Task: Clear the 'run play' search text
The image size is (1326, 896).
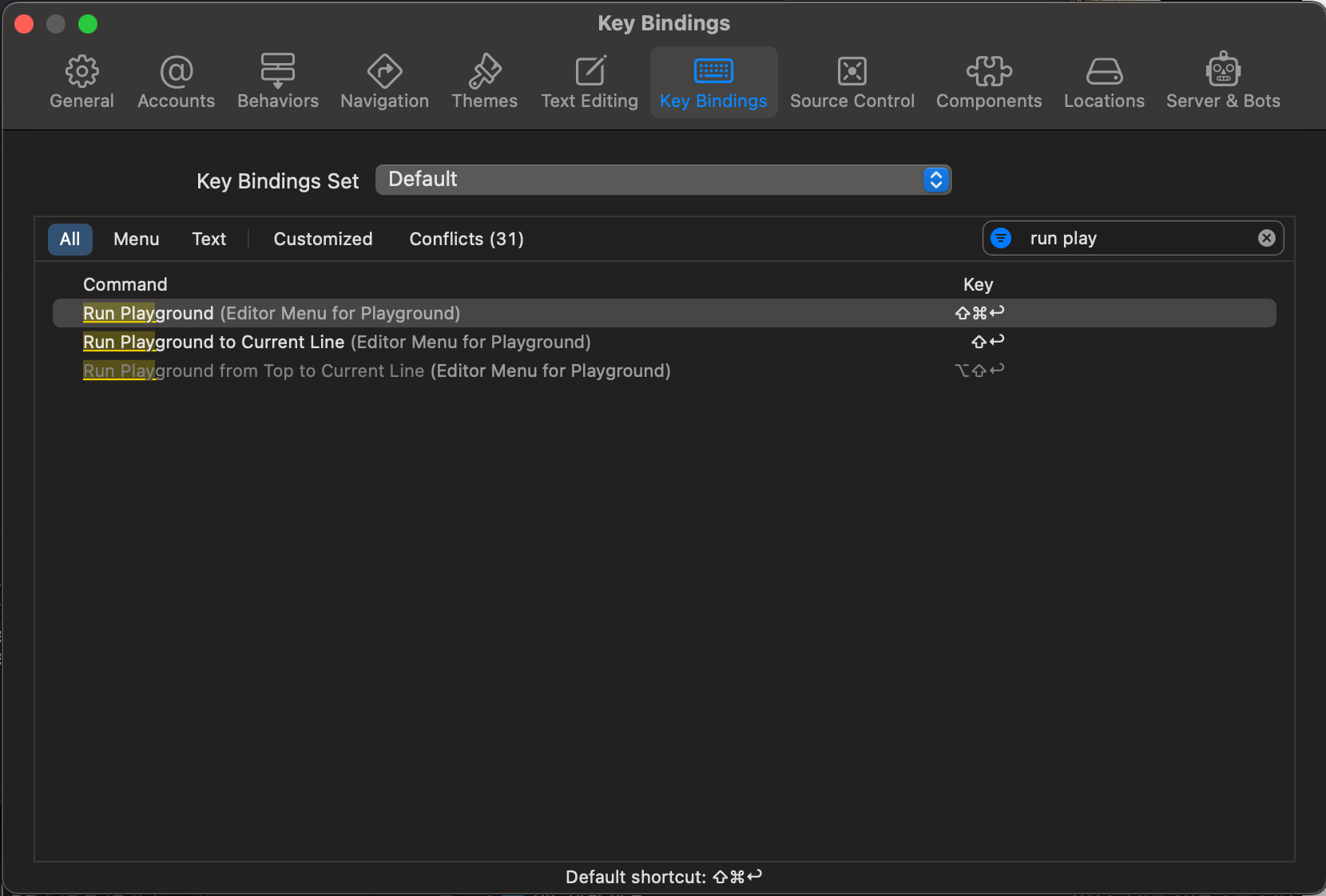Action: pos(1266,238)
